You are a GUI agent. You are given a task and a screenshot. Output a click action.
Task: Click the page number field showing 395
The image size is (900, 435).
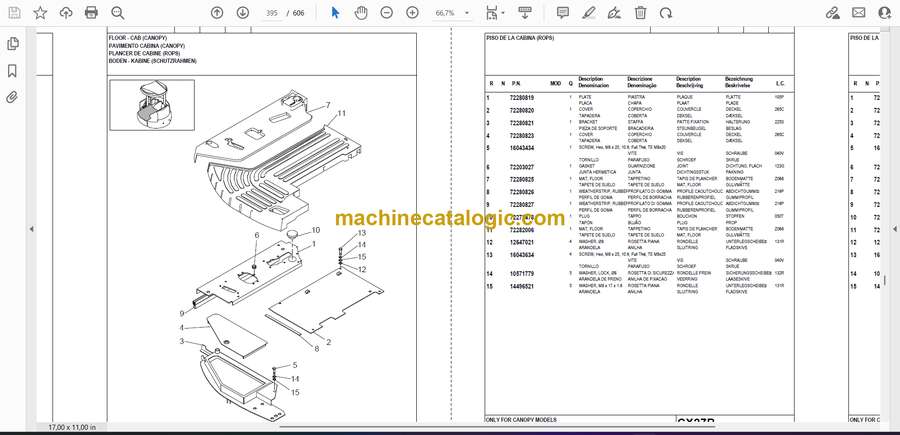[x=272, y=13]
